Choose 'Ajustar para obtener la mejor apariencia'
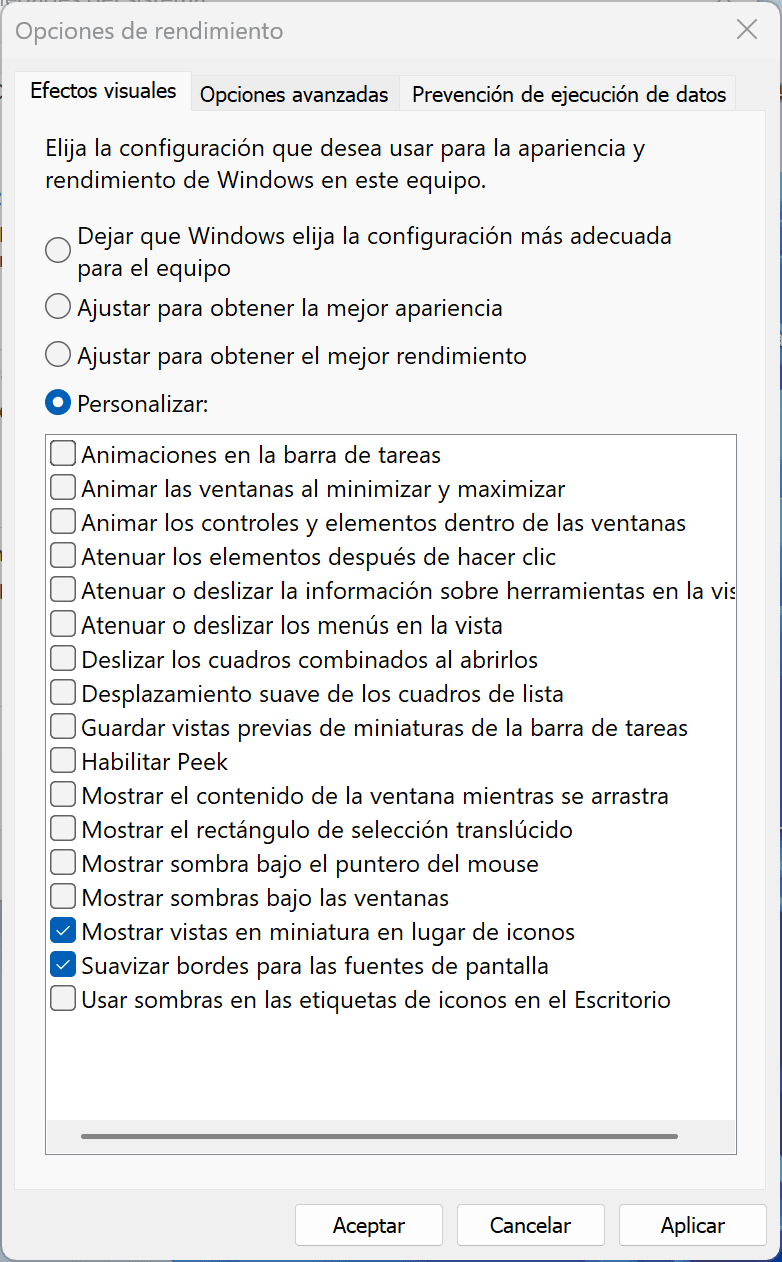782x1262 pixels. click(x=57, y=306)
